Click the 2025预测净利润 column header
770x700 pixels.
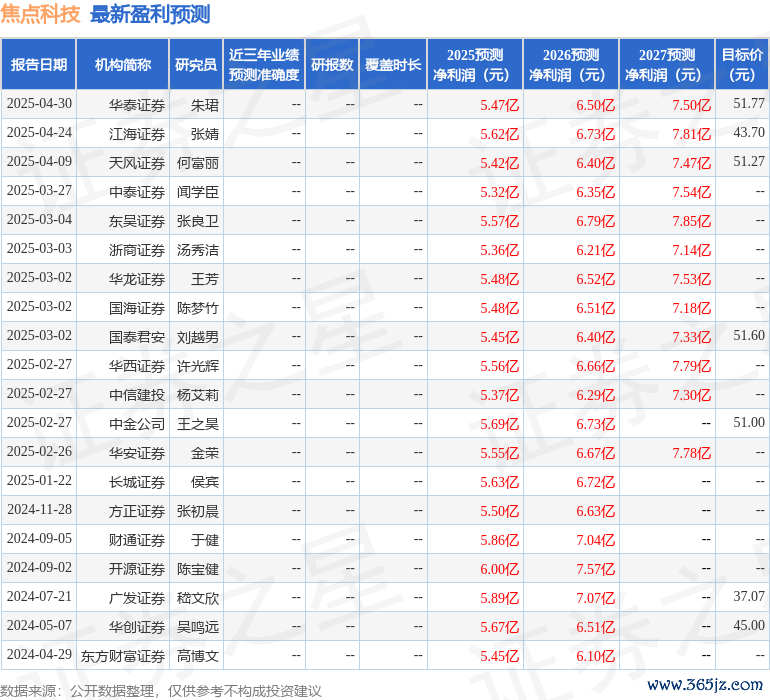click(475, 64)
